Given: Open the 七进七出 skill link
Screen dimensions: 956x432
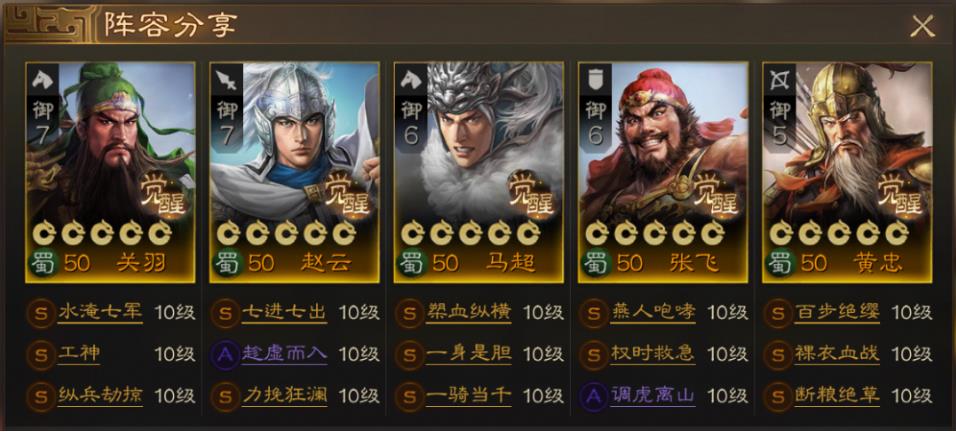Looking at the screenshot, I should pyautogui.click(x=285, y=313).
